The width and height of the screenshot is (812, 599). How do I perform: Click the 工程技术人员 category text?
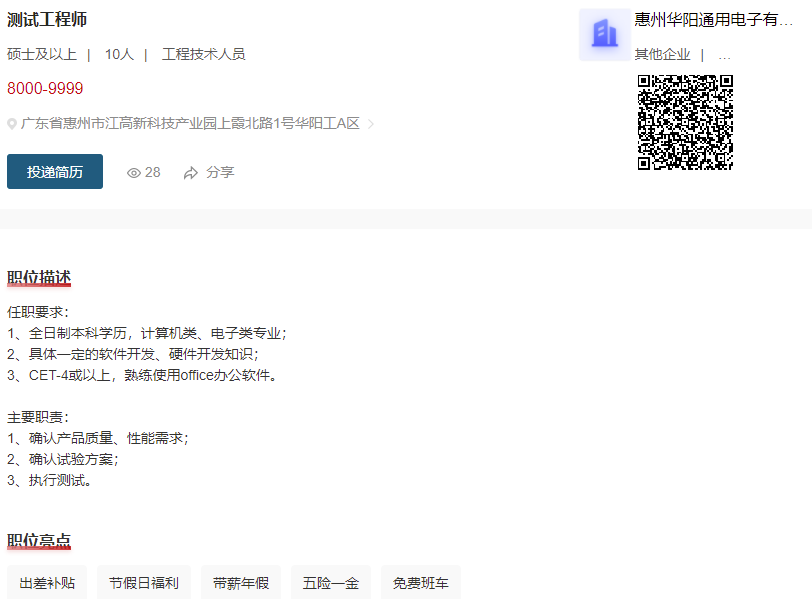[x=204, y=54]
